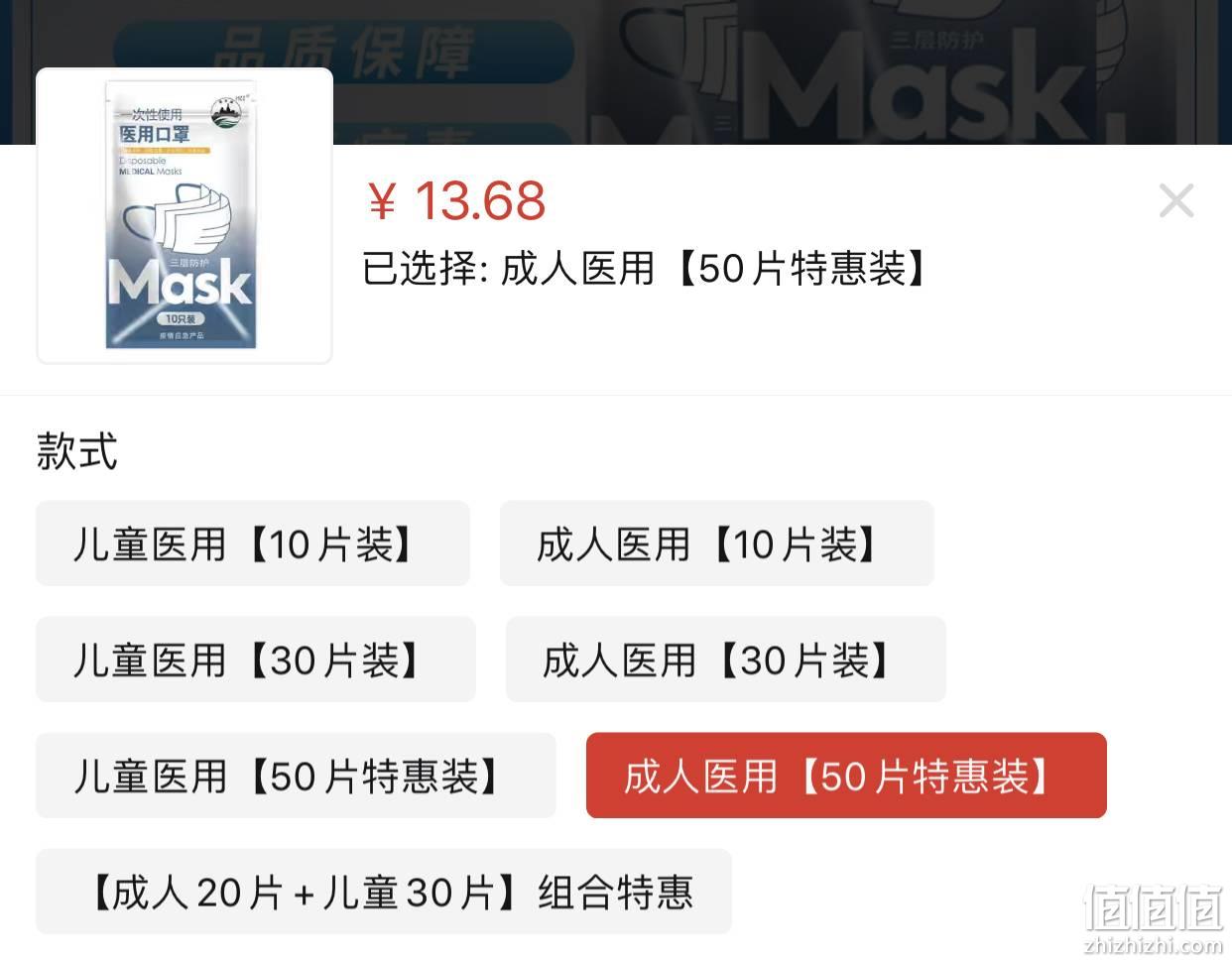Viewport: 1232px width, 963px height.
Task: Choose 儿童医用【50片特惠装】 style
Action: (296, 776)
